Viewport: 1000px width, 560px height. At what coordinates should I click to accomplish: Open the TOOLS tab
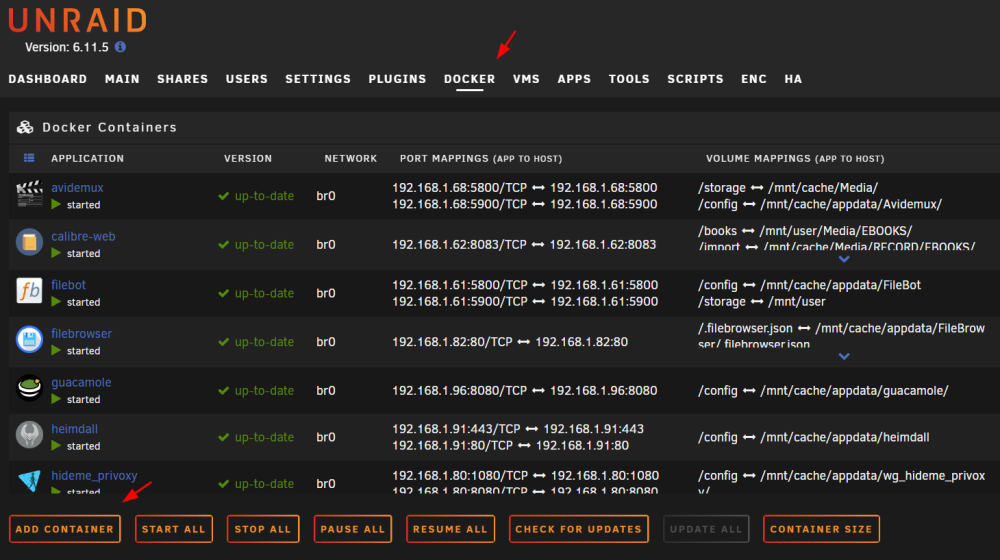629,79
